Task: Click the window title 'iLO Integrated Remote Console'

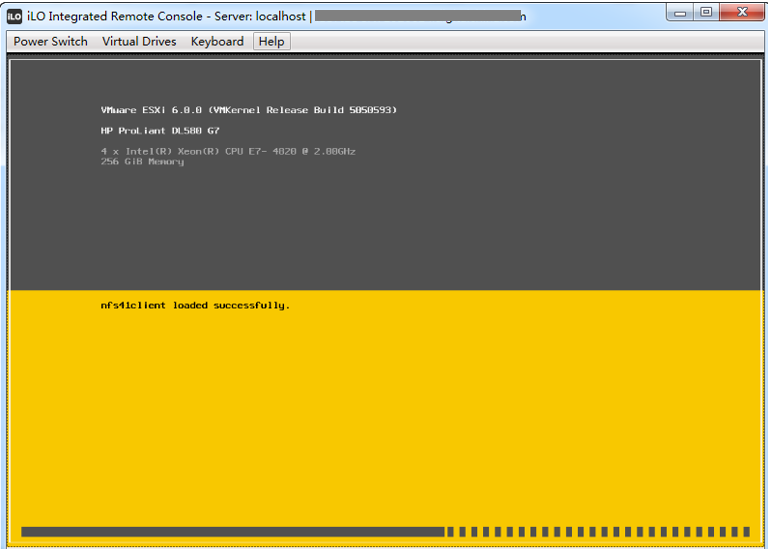Action: pyautogui.click(x=115, y=16)
